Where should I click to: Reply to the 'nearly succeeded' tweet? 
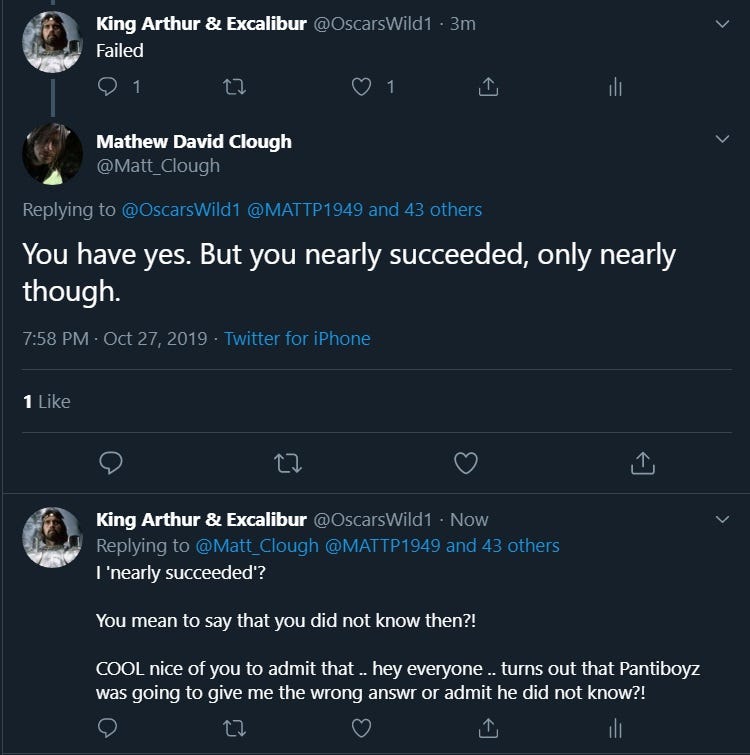pos(108,727)
